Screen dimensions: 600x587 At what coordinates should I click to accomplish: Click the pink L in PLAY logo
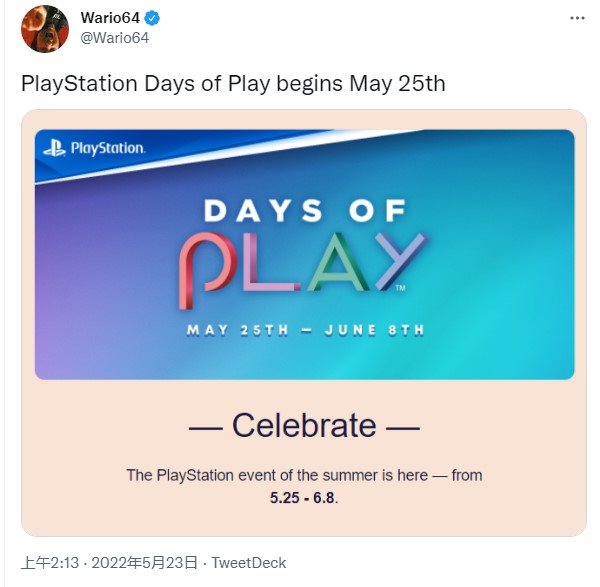pos(269,262)
